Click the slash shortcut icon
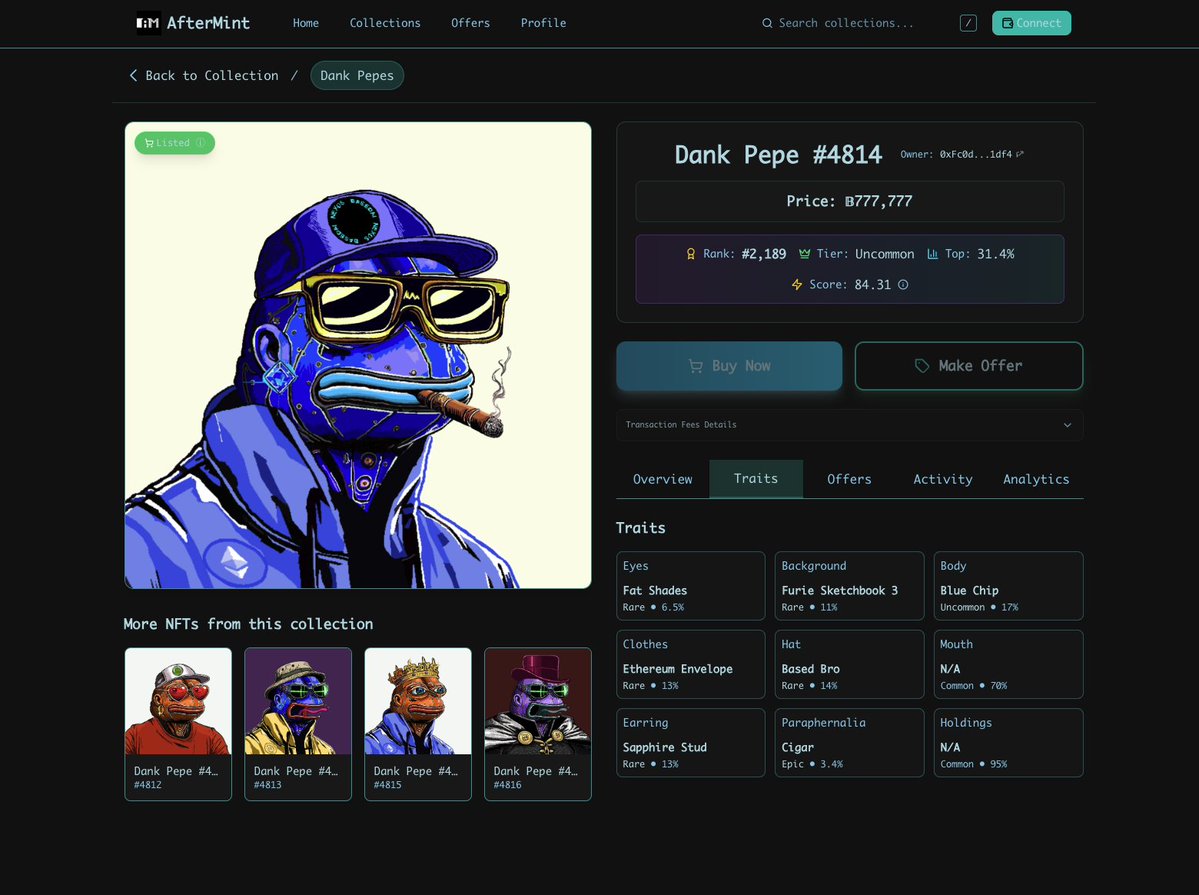 pos(968,23)
